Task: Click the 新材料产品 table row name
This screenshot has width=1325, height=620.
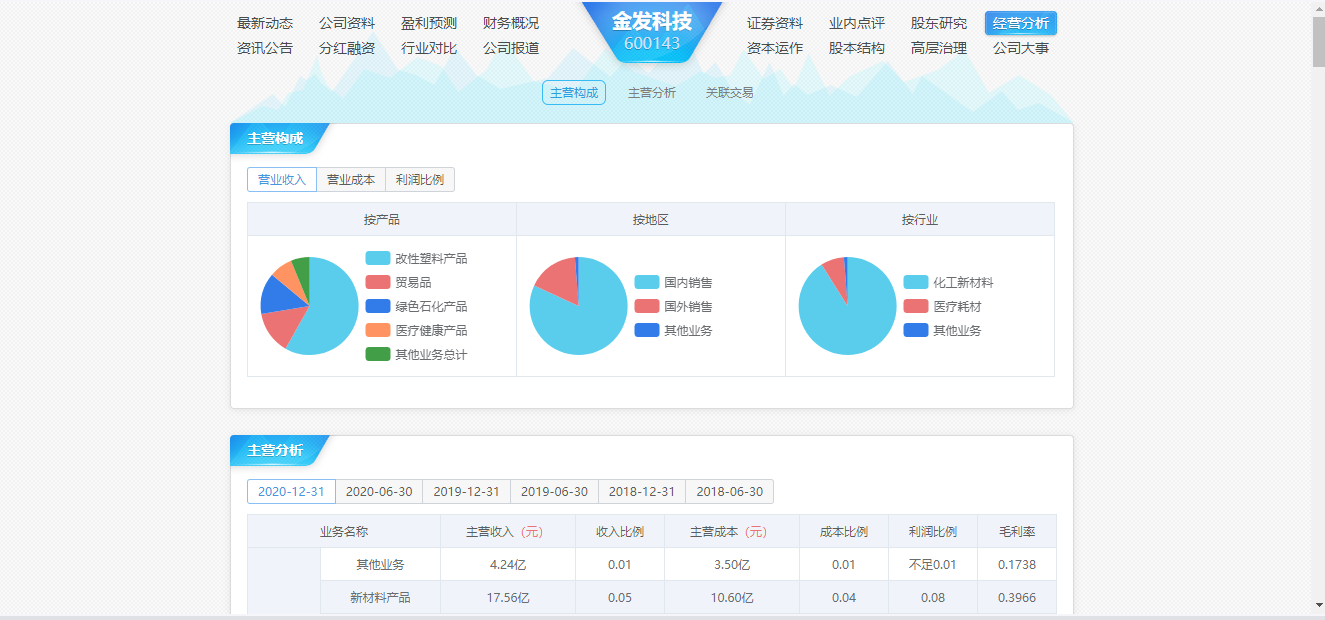Action: (x=380, y=598)
